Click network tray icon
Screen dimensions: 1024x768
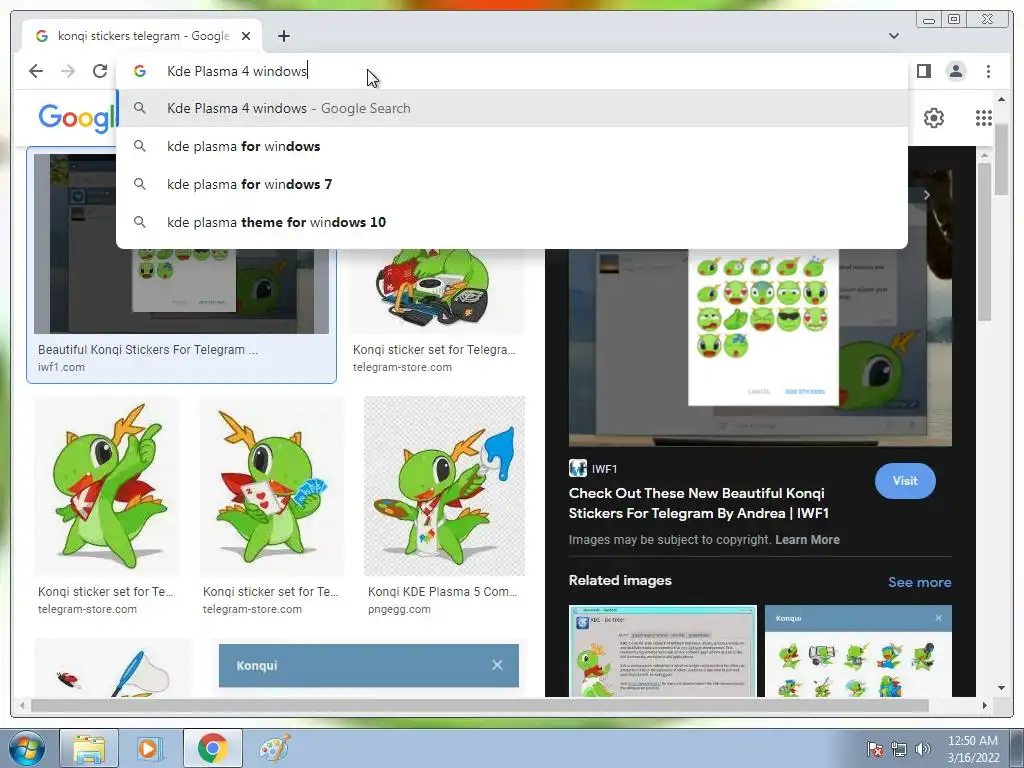pyautogui.click(x=899, y=749)
